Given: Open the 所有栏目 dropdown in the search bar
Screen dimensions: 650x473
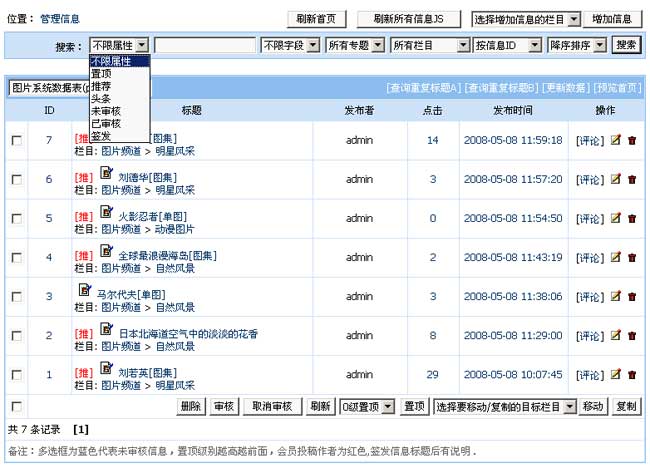Looking at the screenshot, I should coord(429,45).
